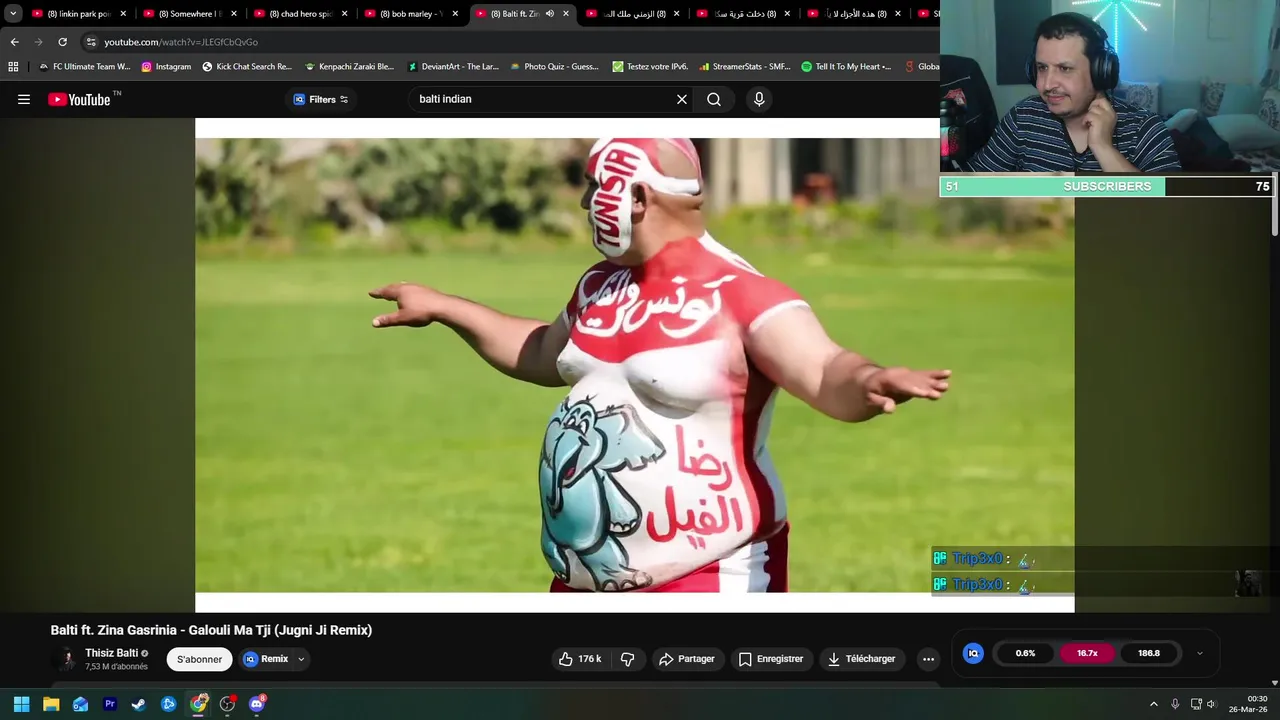This screenshot has width=1280, height=720.
Task: Run search with the magnifier button
Action: 714,99
